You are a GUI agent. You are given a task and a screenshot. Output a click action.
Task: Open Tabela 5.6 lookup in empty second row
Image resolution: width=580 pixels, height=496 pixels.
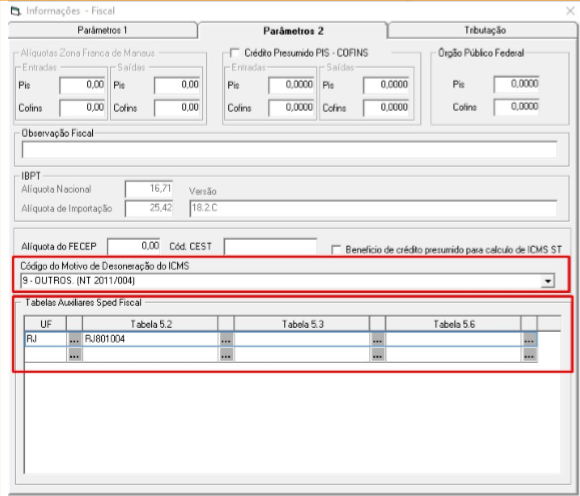(x=529, y=355)
